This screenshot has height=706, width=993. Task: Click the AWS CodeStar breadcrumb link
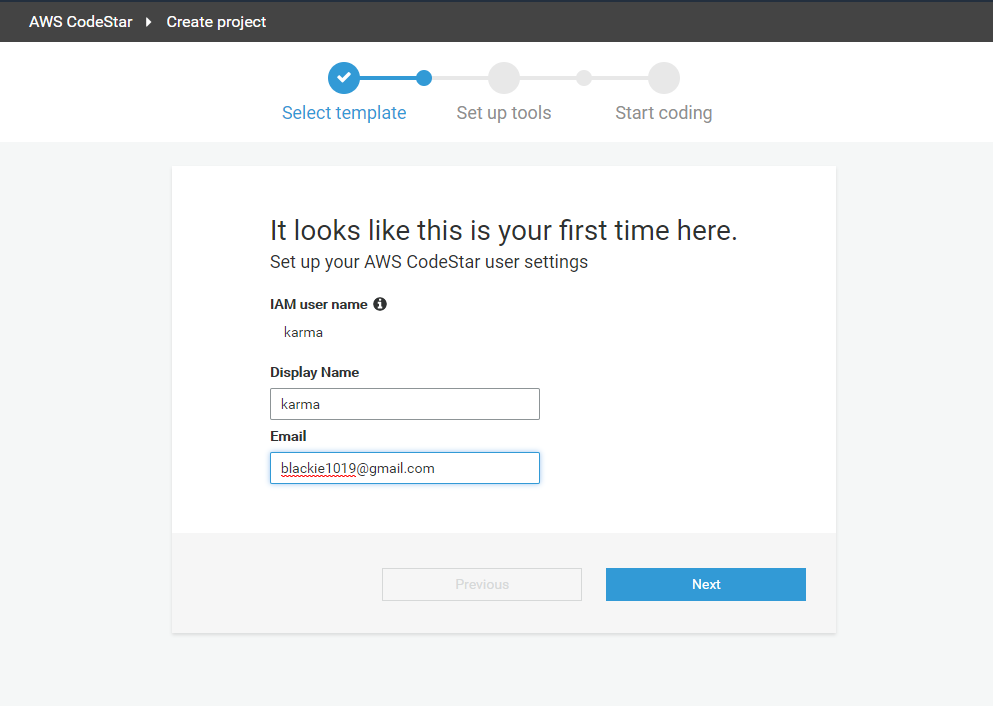pyautogui.click(x=80, y=21)
